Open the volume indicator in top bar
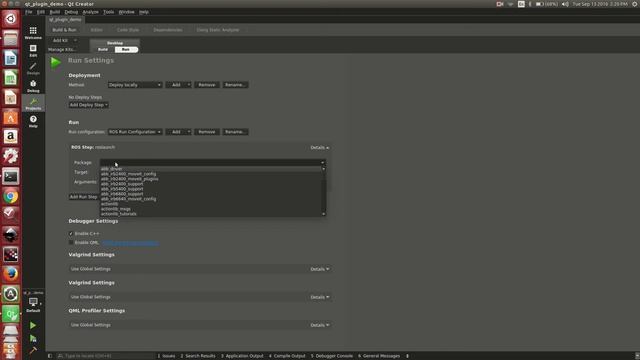 (x=565, y=4)
